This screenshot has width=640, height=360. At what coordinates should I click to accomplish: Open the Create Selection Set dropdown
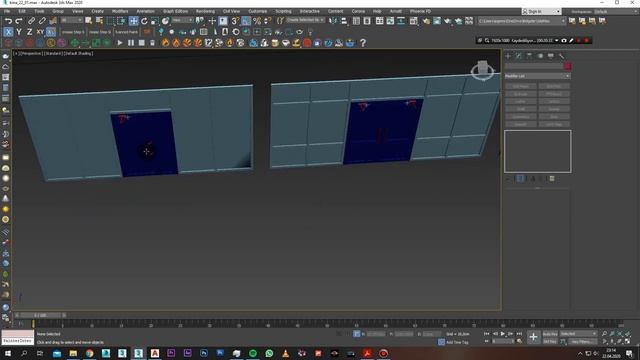click(x=305, y=20)
